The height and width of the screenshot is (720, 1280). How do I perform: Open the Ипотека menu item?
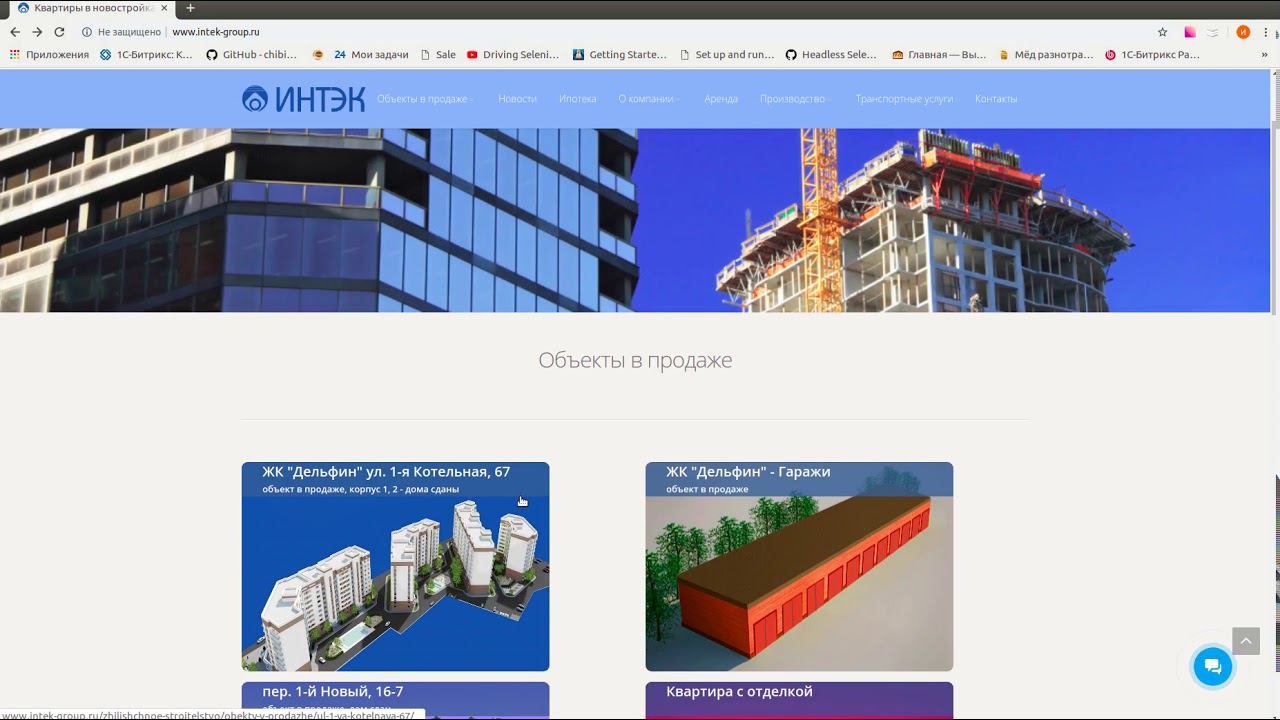pyautogui.click(x=577, y=99)
